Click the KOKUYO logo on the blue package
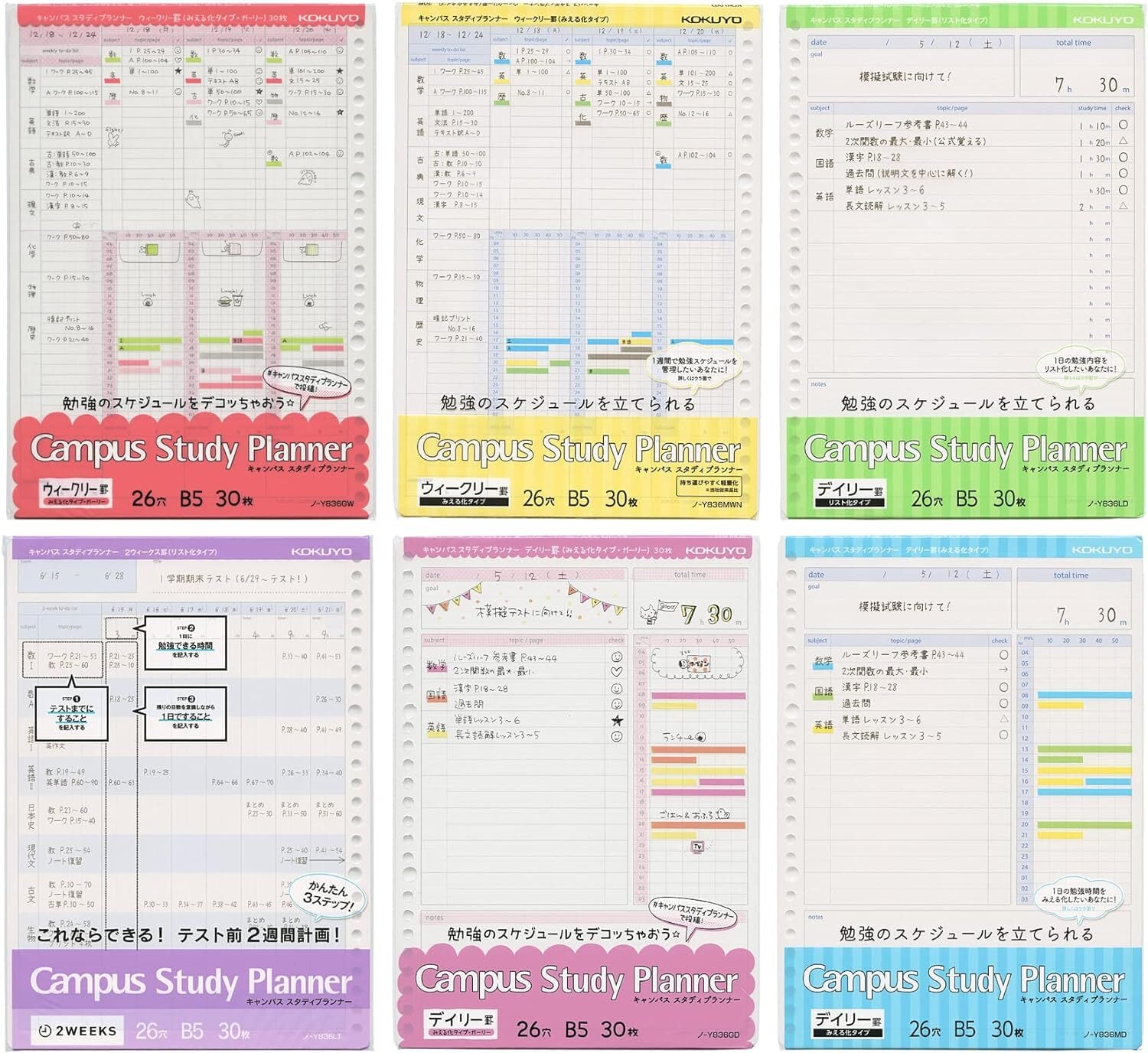 (x=1101, y=549)
